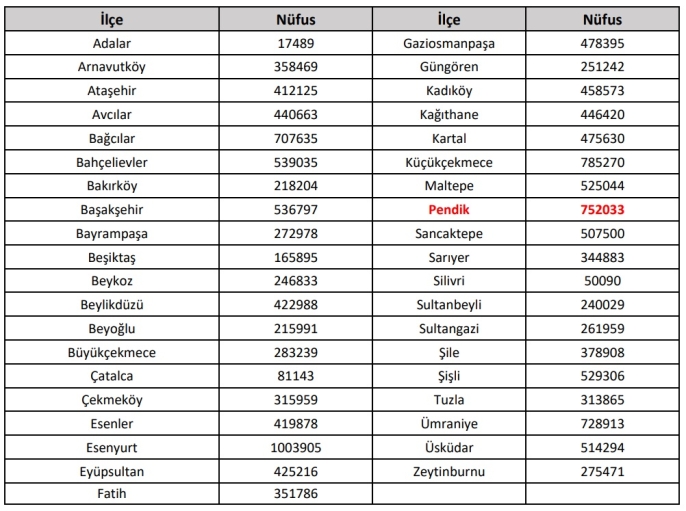Click the Kadıköy district cell
The image size is (686, 511).
point(449,91)
